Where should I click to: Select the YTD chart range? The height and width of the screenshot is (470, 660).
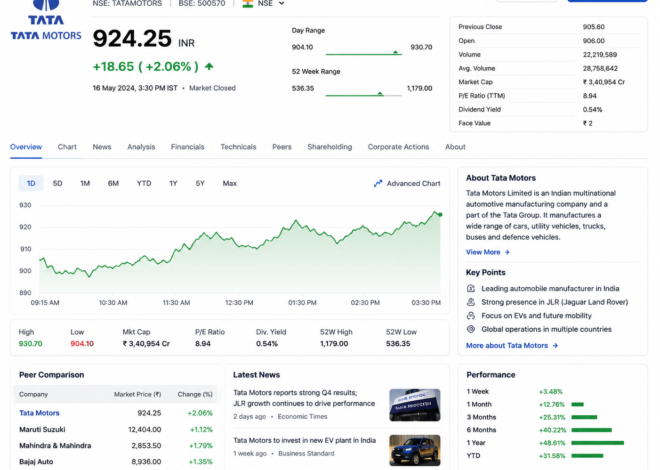click(x=144, y=183)
